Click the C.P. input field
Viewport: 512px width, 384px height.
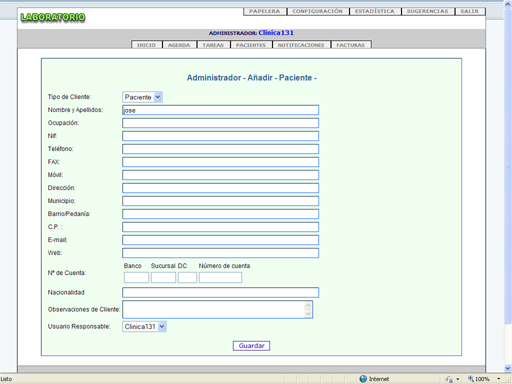tap(220, 227)
